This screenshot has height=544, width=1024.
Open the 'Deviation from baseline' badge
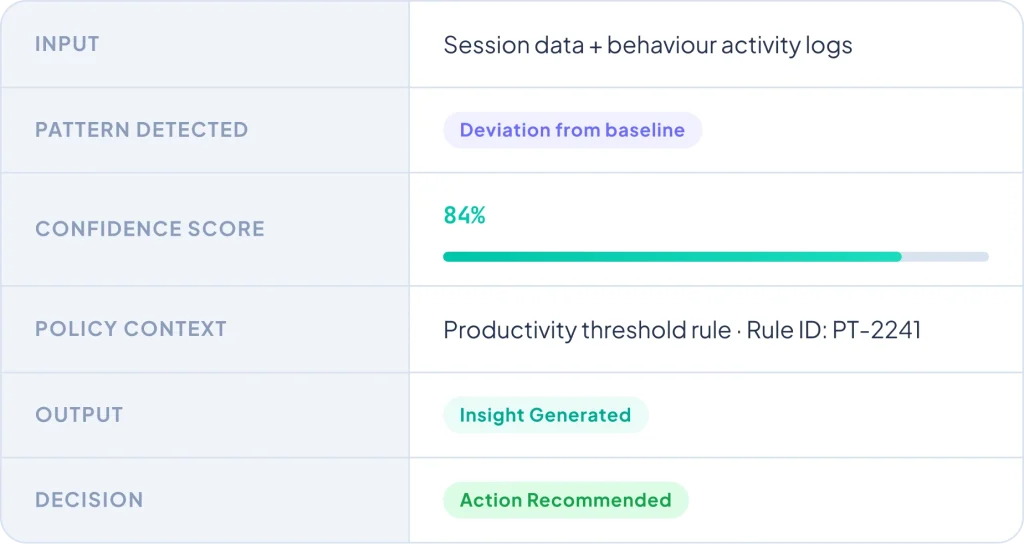click(x=572, y=130)
